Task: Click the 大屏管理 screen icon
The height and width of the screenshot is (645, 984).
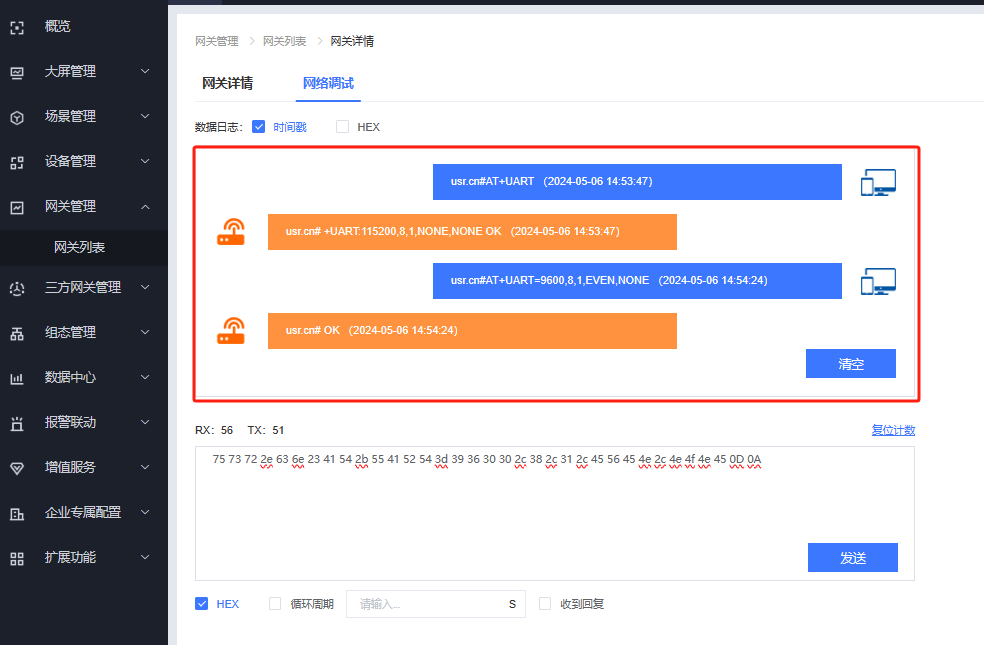Action: tap(17, 72)
